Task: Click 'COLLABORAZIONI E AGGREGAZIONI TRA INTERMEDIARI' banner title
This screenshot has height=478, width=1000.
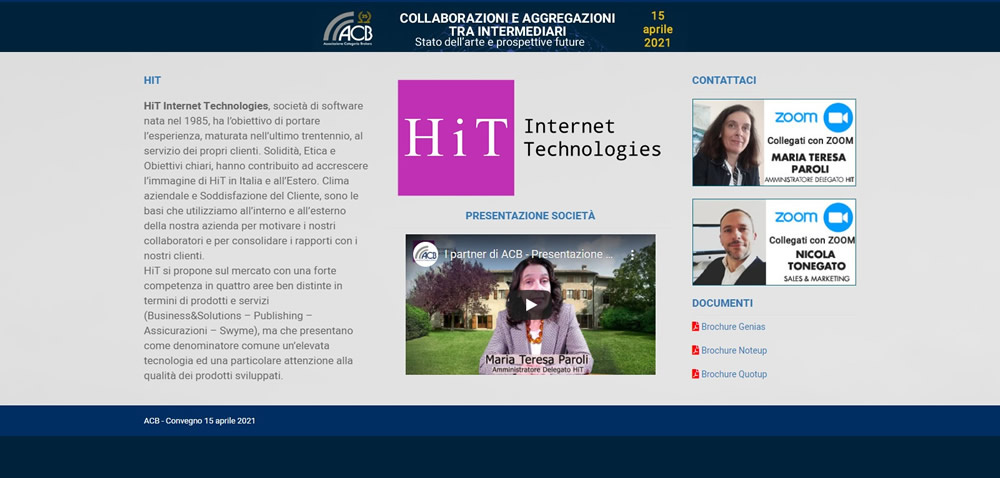Action: click(x=507, y=24)
